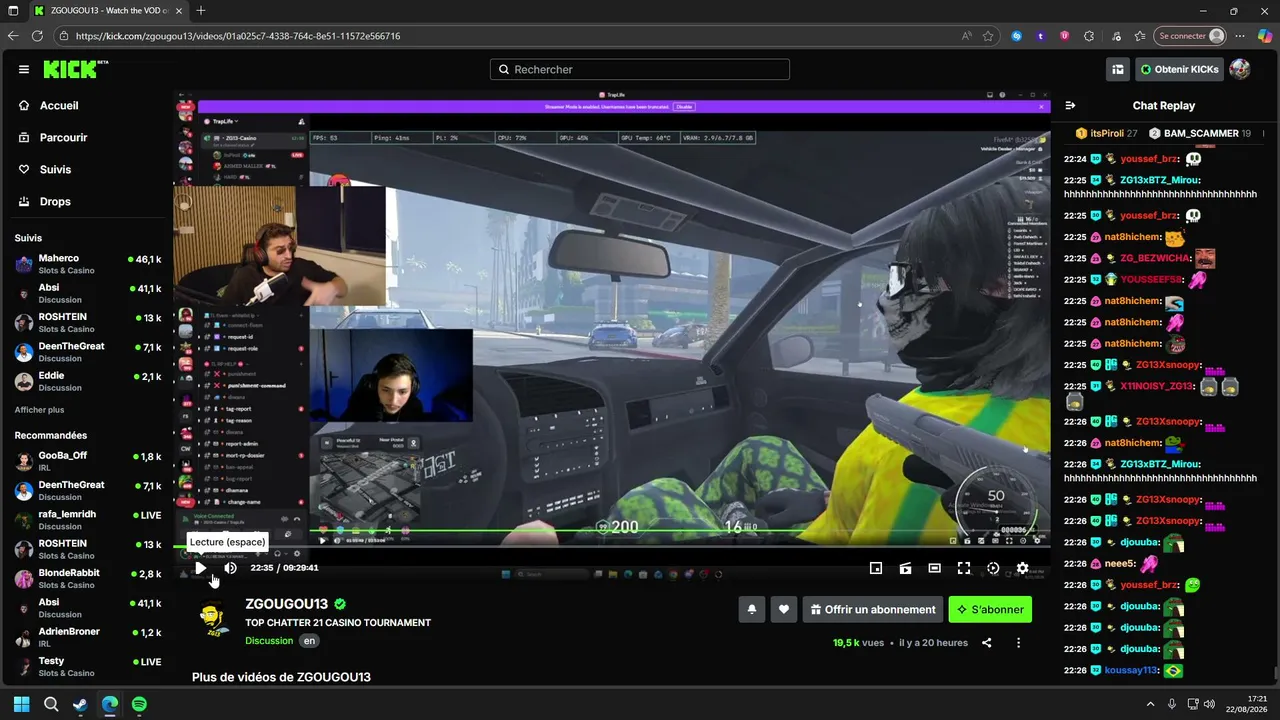Click username koussay113 in chat
Screen dimensions: 1280x720
pyautogui.click(x=1130, y=670)
